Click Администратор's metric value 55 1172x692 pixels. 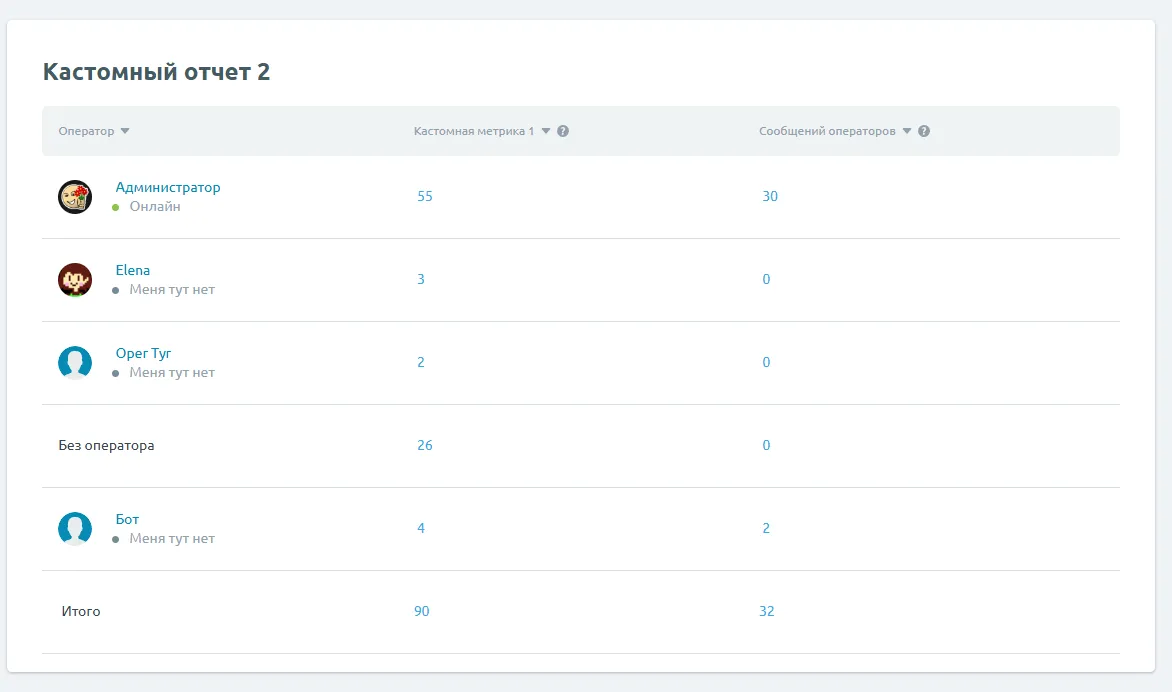(x=425, y=196)
